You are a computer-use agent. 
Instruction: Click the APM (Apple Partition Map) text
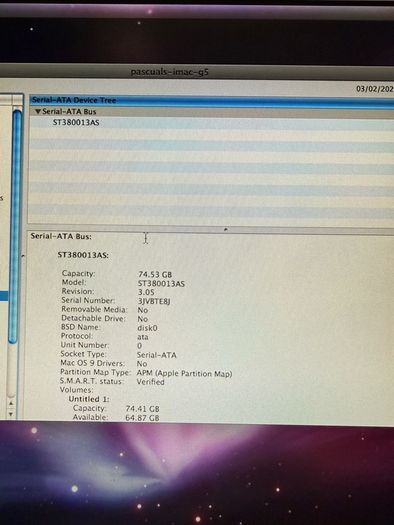pos(184,373)
